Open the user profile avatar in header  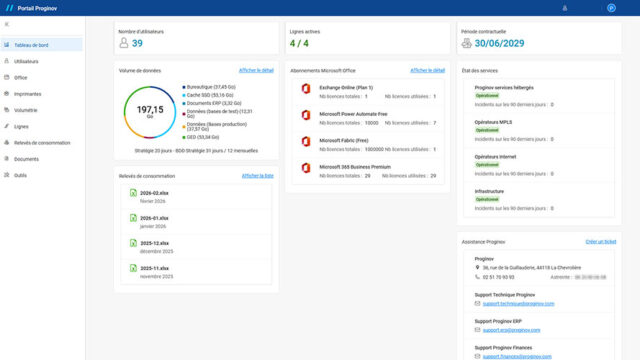point(611,8)
